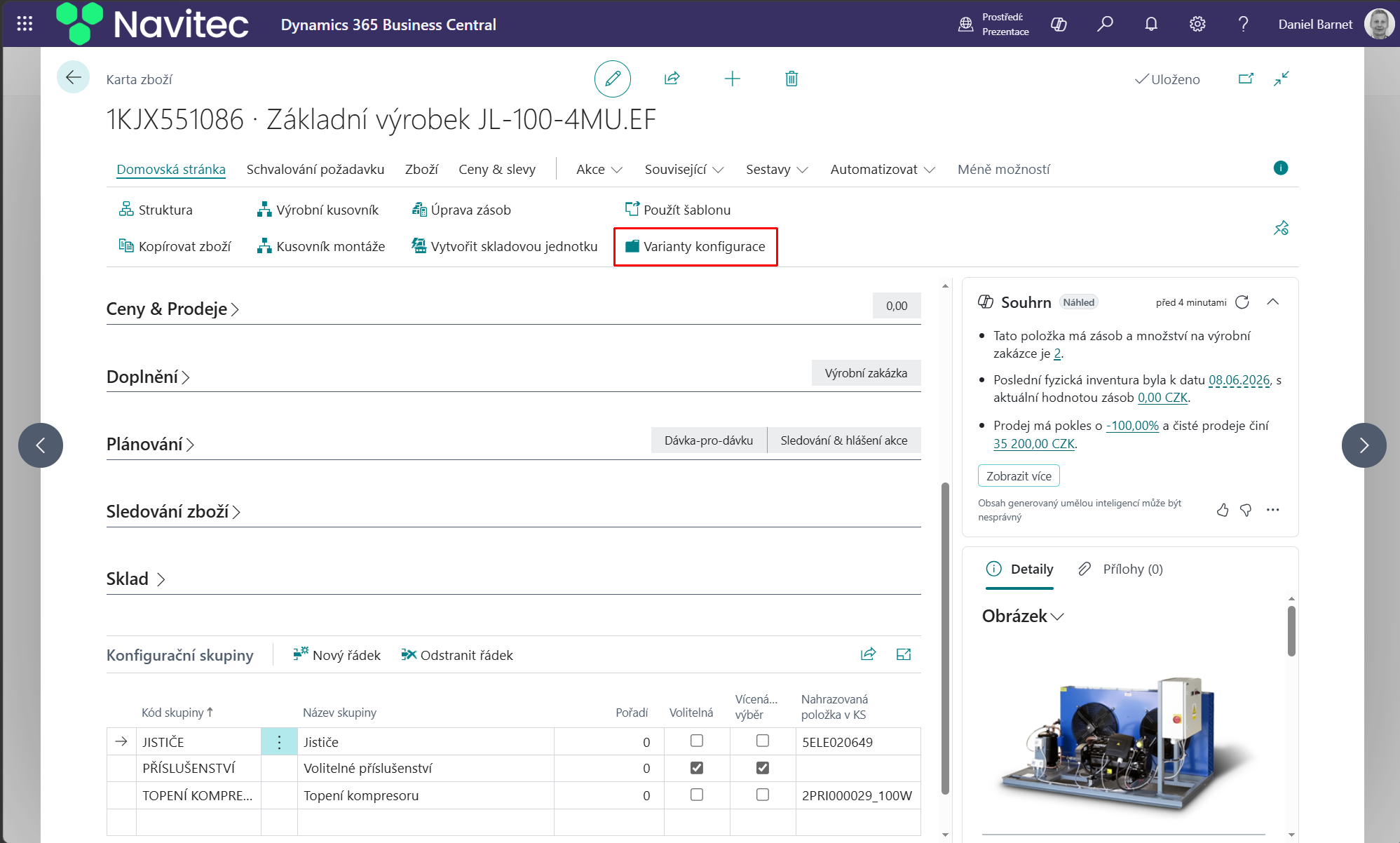Click the edit pencil icon
1400x843 pixels.
[x=612, y=79]
